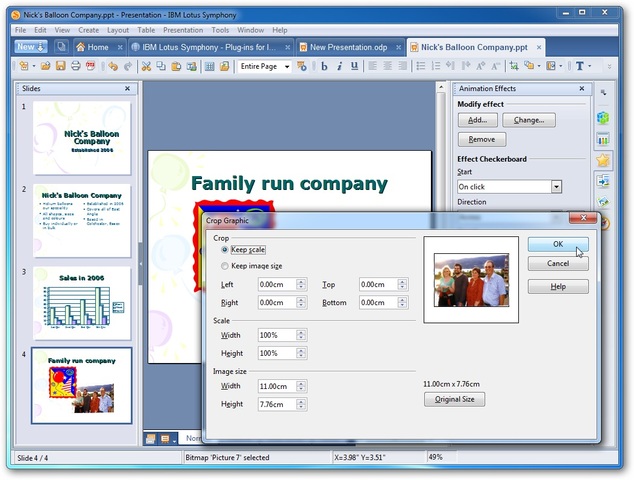Click the Italic formatting icon
This screenshot has height=480, width=634.
pyautogui.click(x=340, y=66)
